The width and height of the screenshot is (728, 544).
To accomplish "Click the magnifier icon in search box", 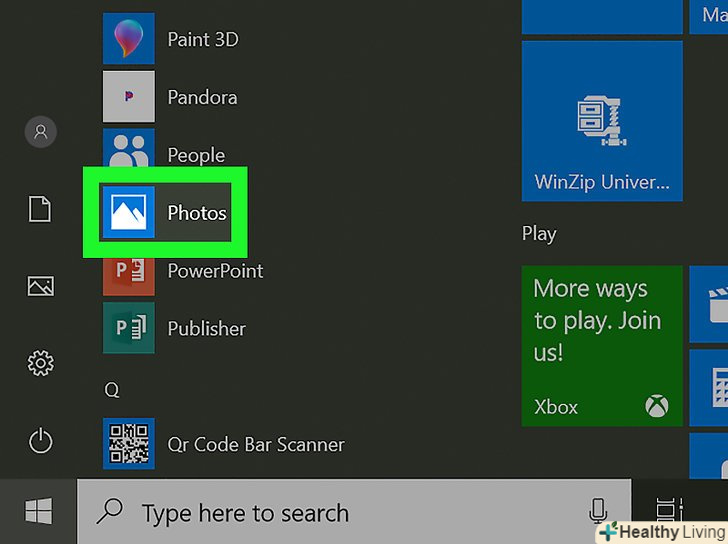I will pyautogui.click(x=110, y=512).
